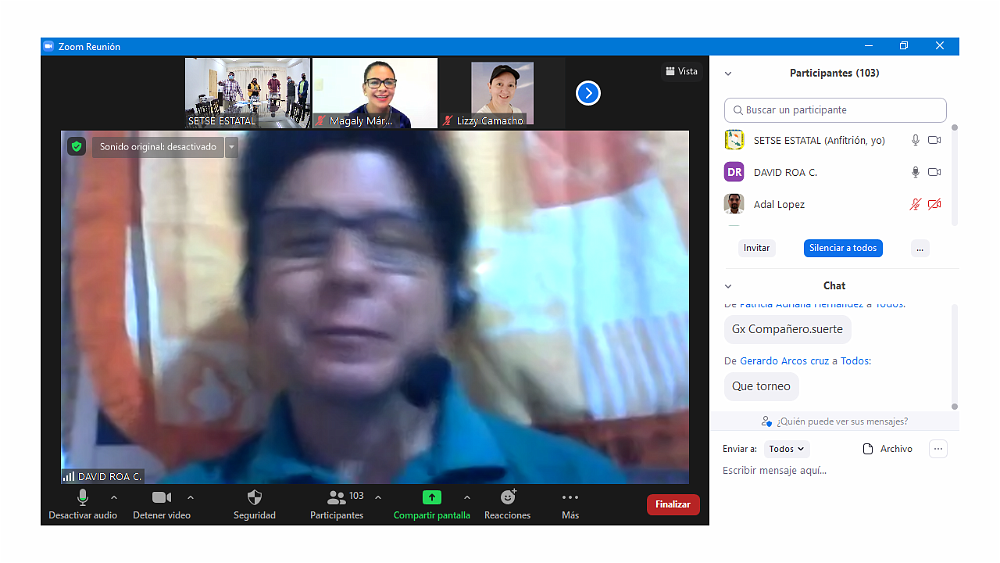Select the Magaly video thumbnail

click(x=375, y=93)
